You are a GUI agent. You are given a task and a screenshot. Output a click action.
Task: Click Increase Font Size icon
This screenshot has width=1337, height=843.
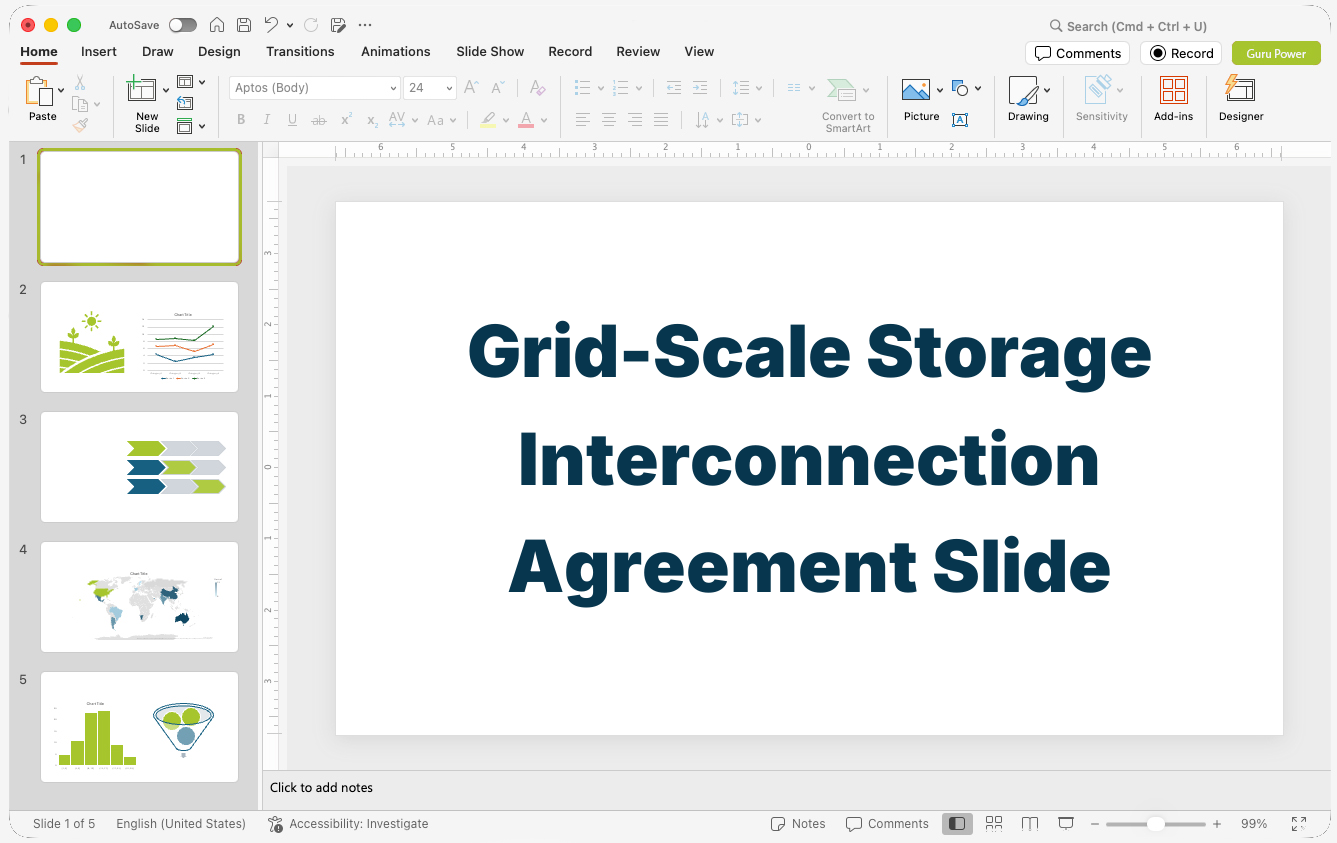pyautogui.click(x=472, y=88)
